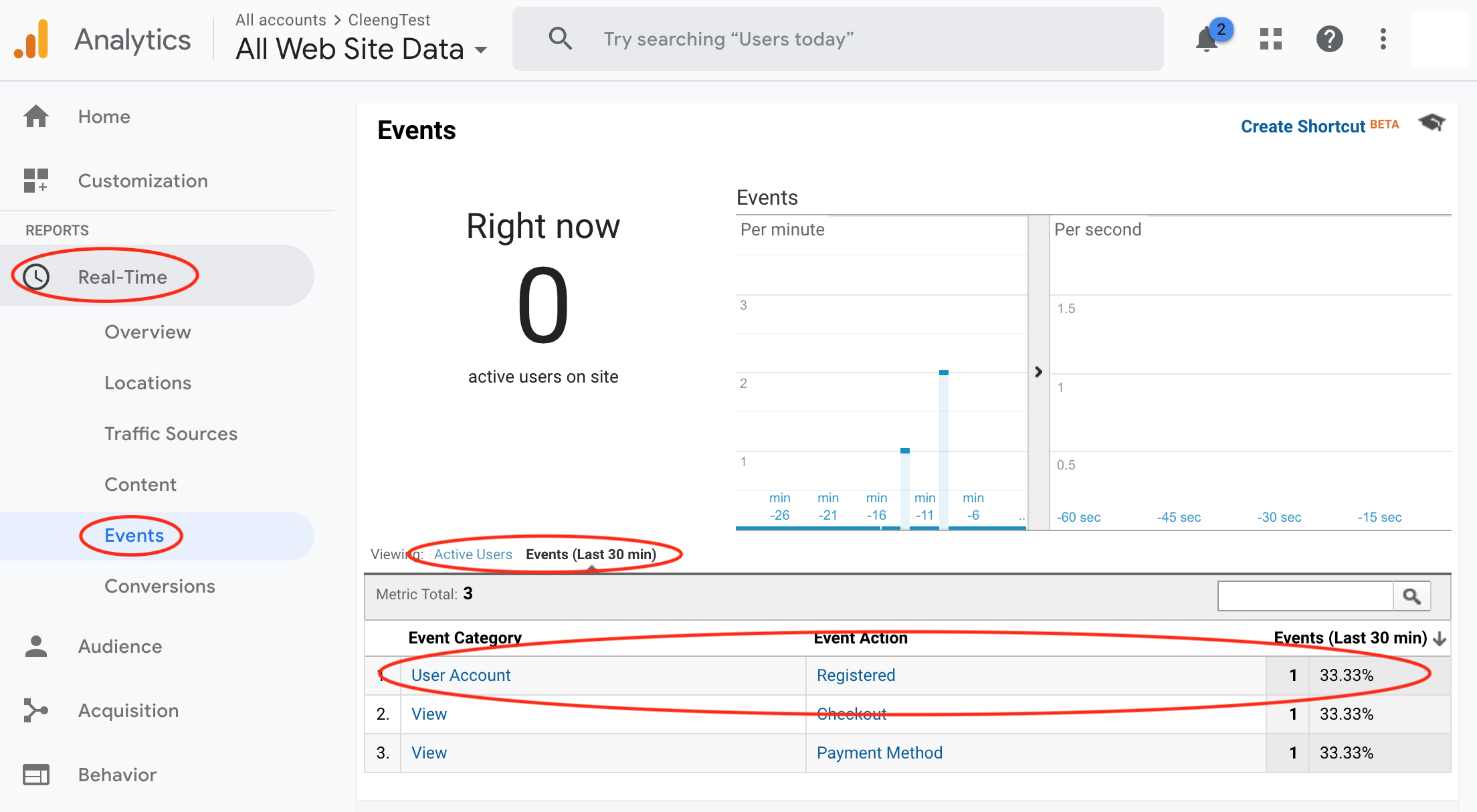Open the notifications bell
The width and height of the screenshot is (1477, 812).
(1207, 39)
